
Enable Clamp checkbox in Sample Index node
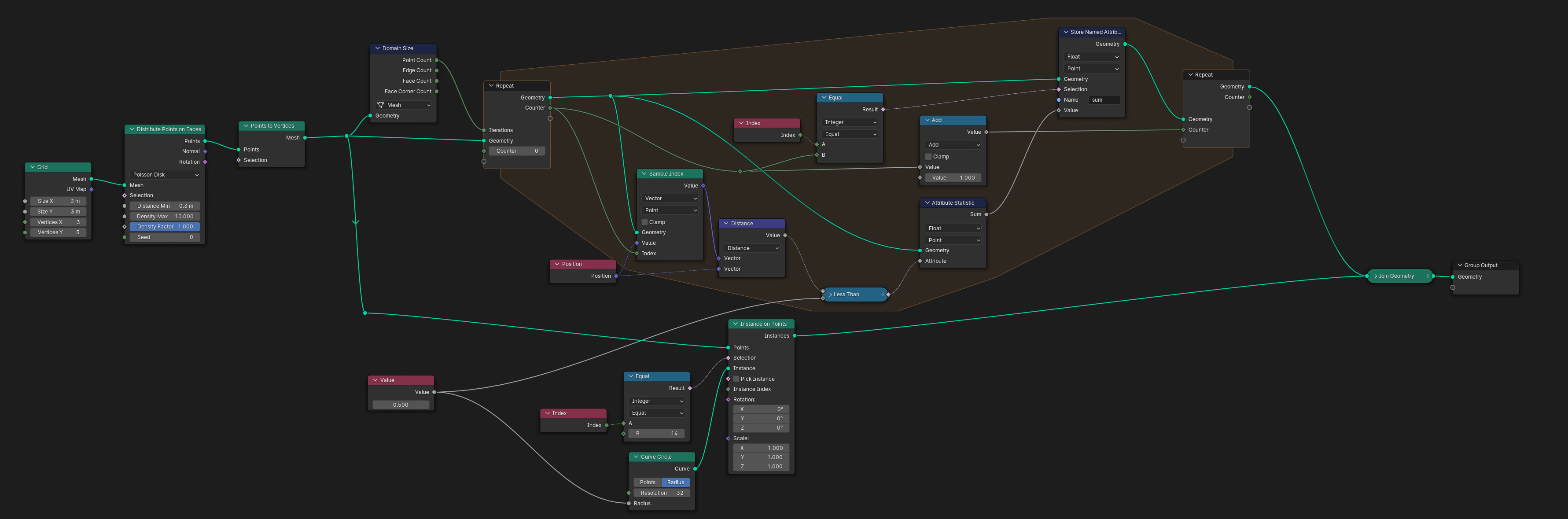pos(644,223)
